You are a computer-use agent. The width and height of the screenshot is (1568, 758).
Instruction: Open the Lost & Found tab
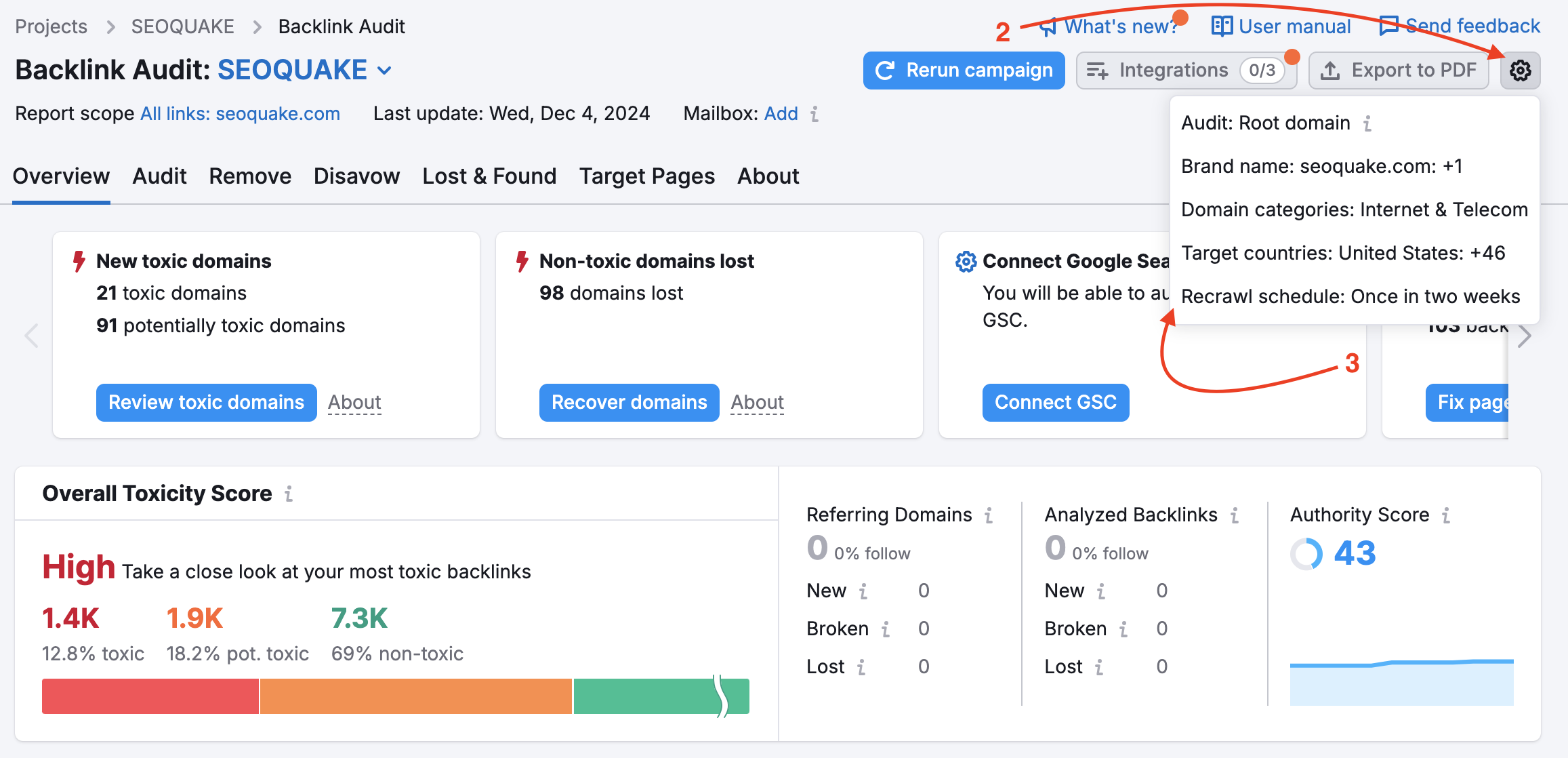(x=489, y=176)
